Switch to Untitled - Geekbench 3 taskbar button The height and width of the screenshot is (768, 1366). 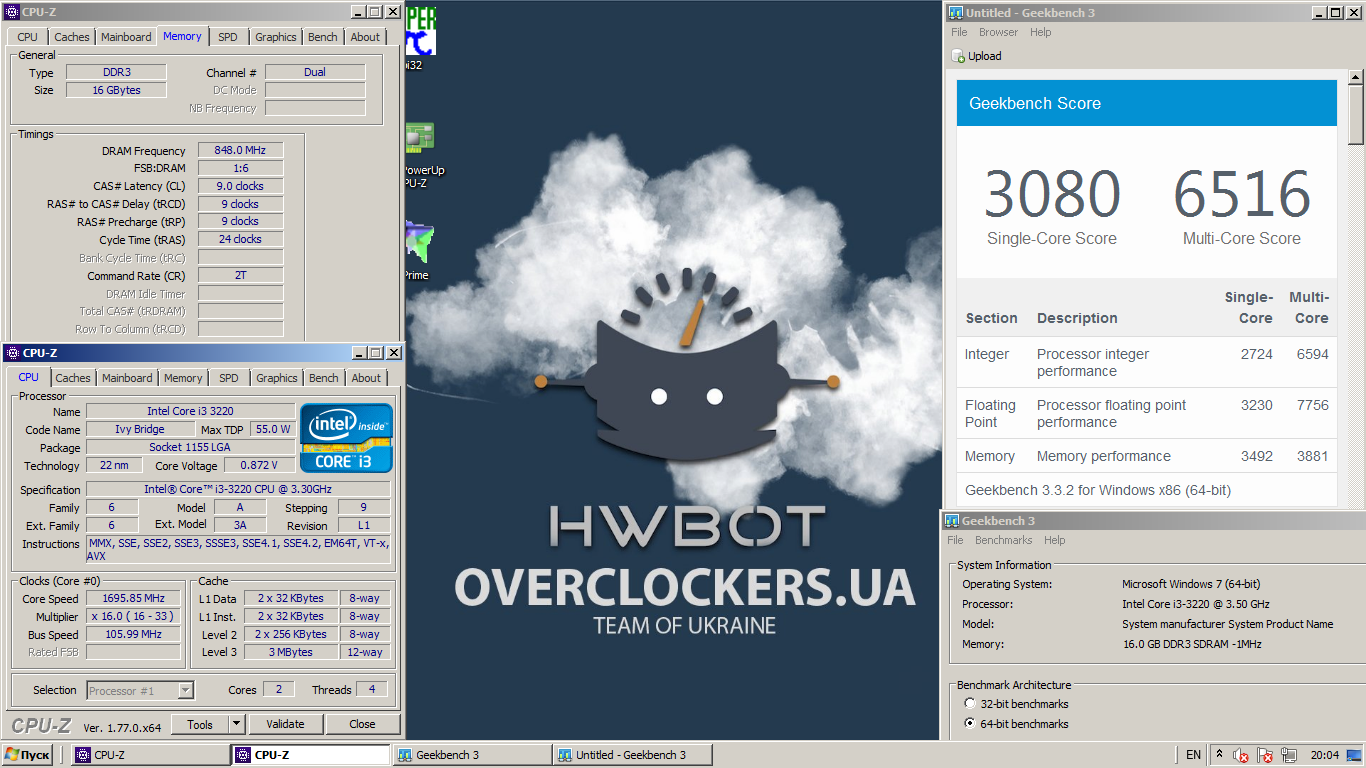pos(634,755)
